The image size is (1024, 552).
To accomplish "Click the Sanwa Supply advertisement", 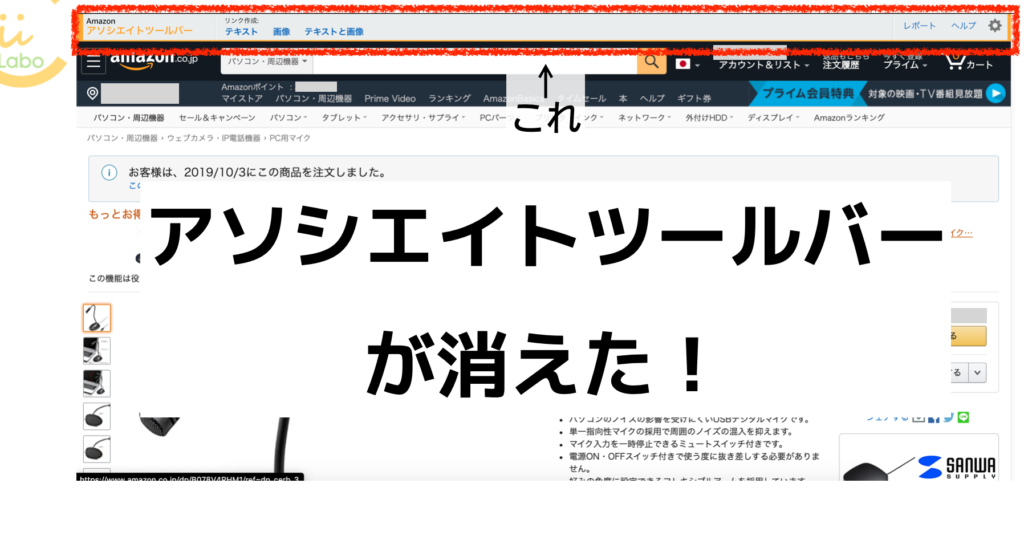I will click(919, 457).
